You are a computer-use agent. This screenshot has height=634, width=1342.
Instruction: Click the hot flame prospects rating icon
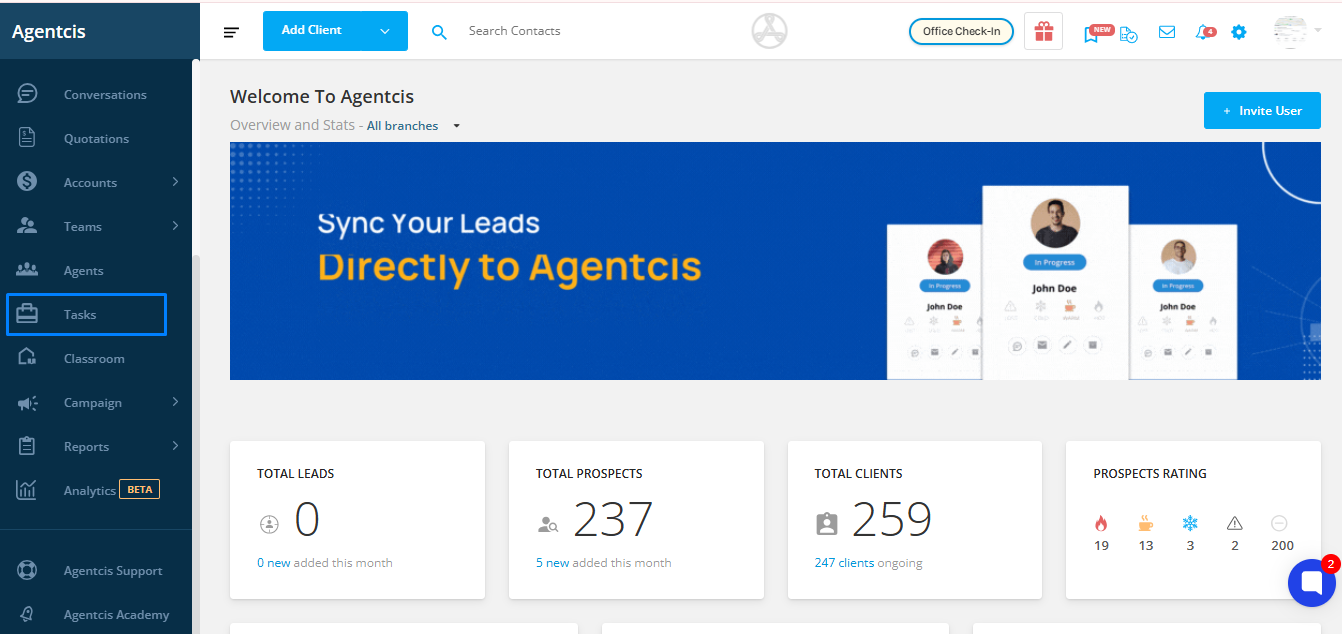point(1101,523)
